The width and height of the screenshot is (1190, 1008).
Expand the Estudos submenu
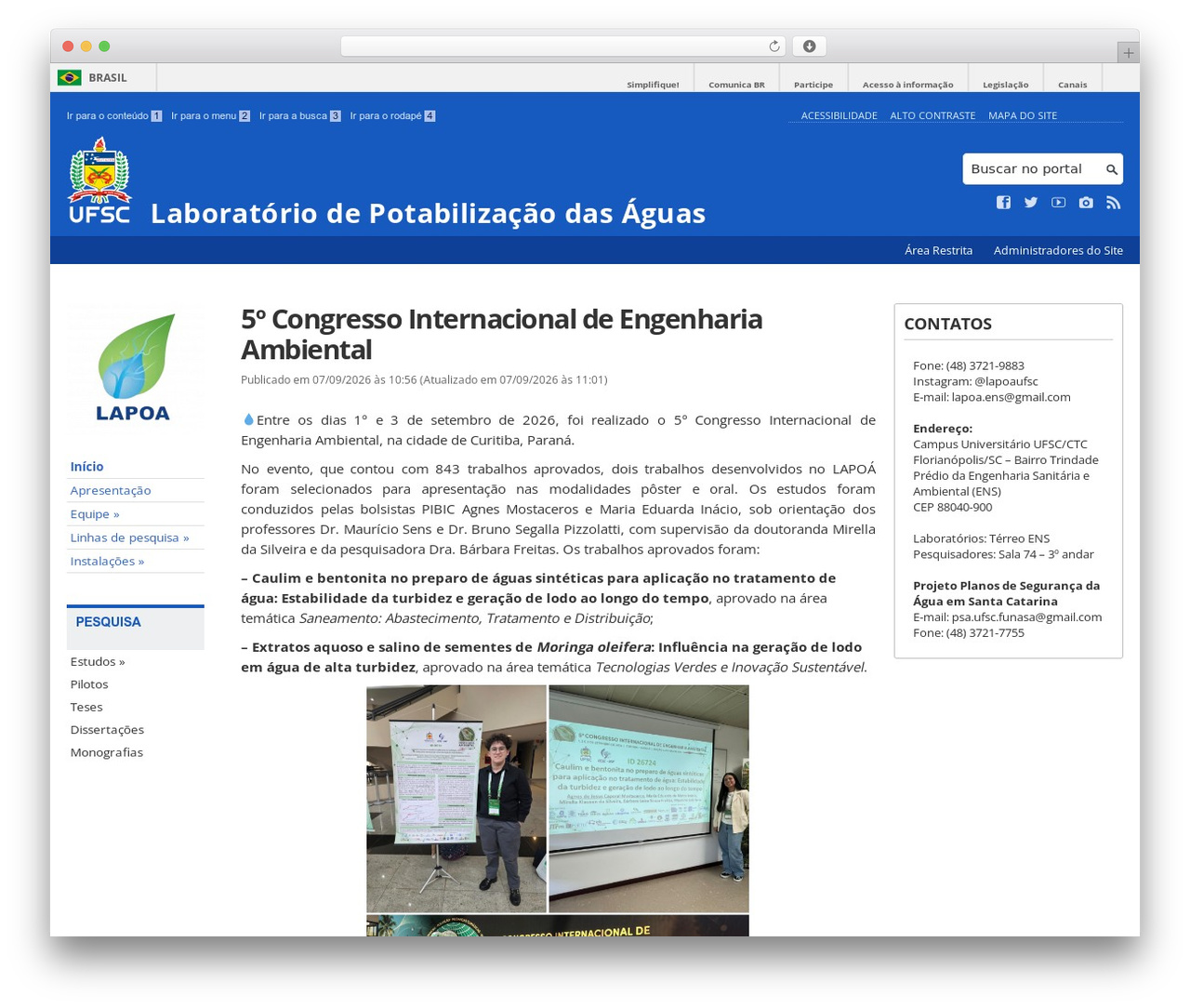coord(98,661)
